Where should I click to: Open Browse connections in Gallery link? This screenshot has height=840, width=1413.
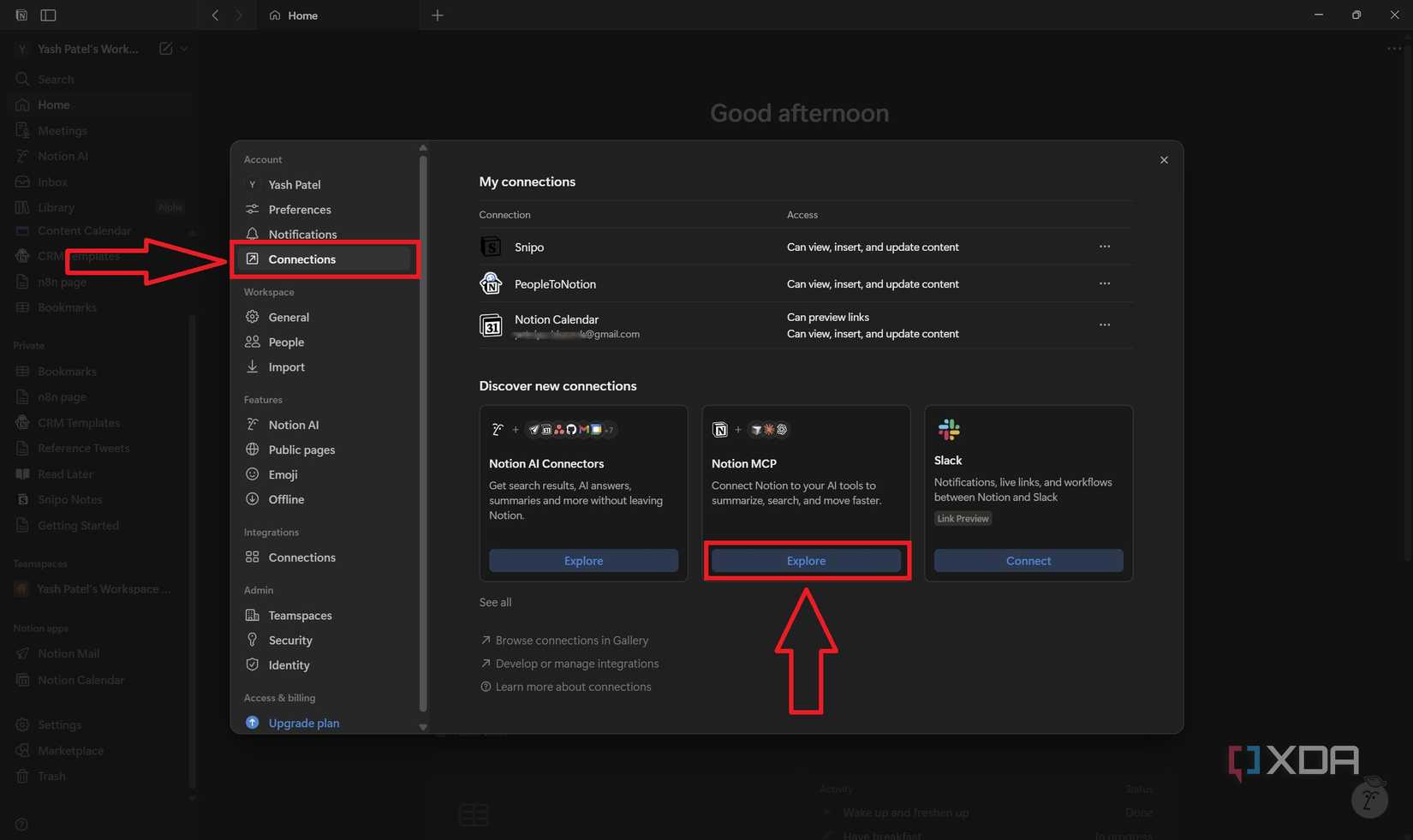571,640
